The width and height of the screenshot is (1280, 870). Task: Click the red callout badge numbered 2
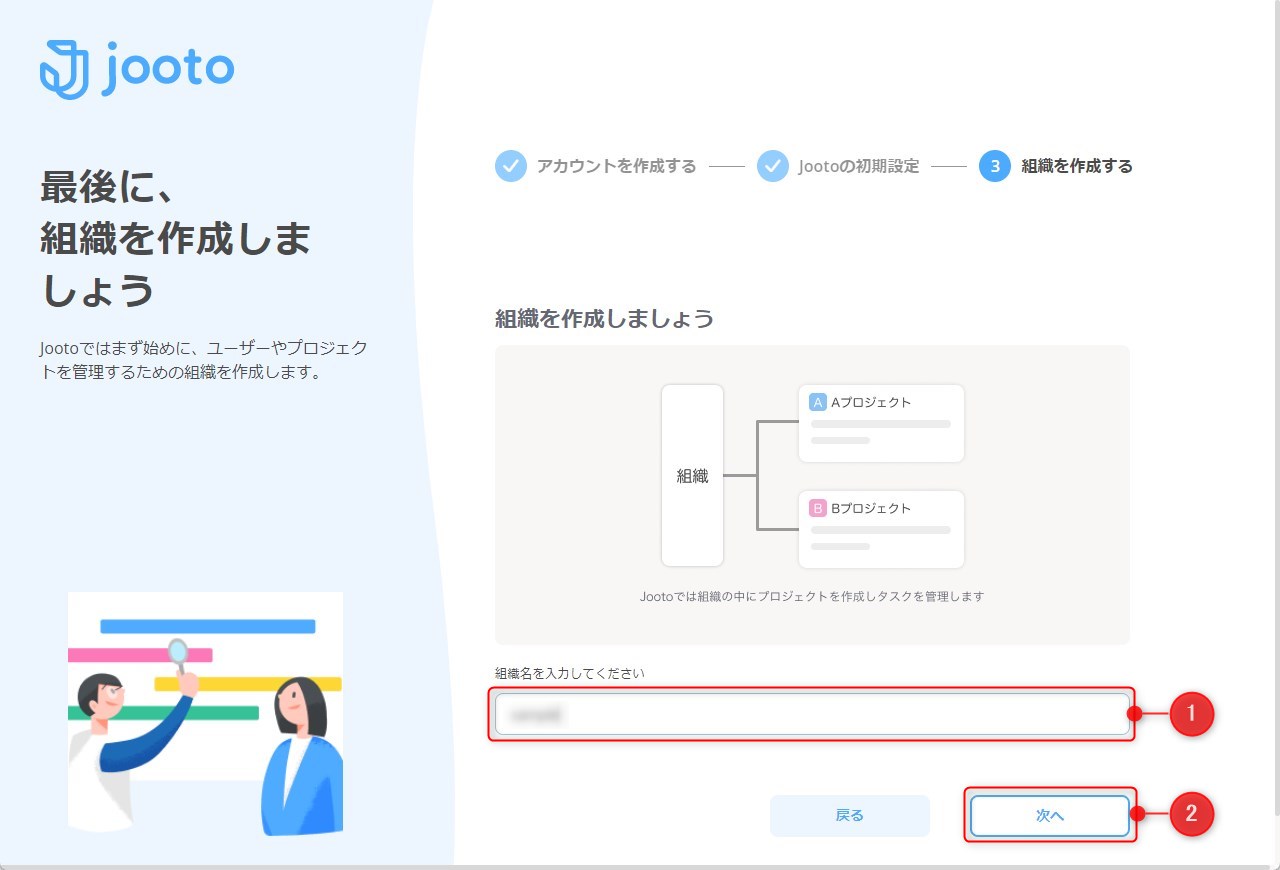(x=1190, y=815)
